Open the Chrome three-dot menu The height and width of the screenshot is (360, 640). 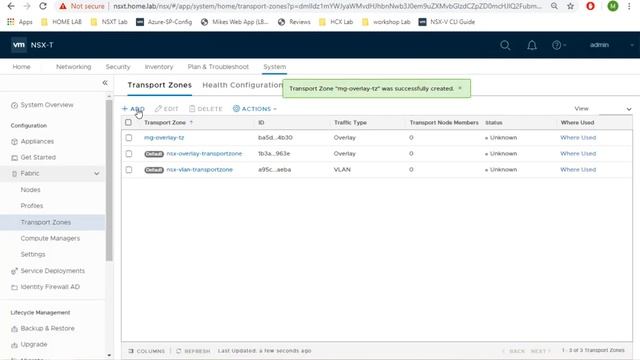pos(629,6)
